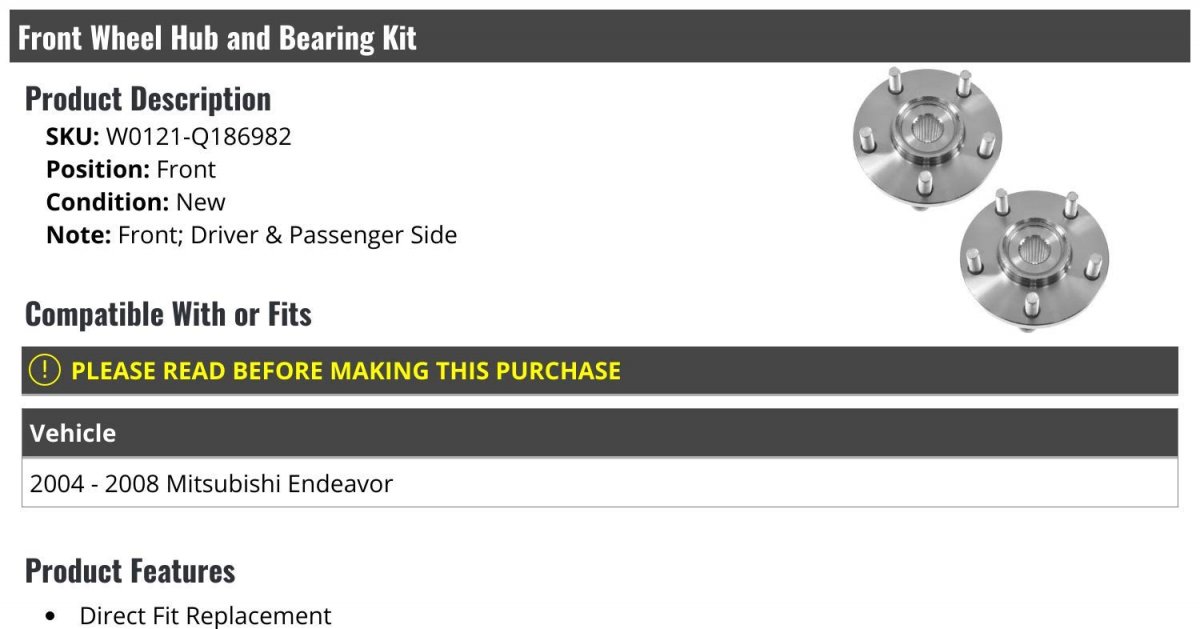
Task: Click the 'Condition: New' detail line
Action: click(x=136, y=202)
